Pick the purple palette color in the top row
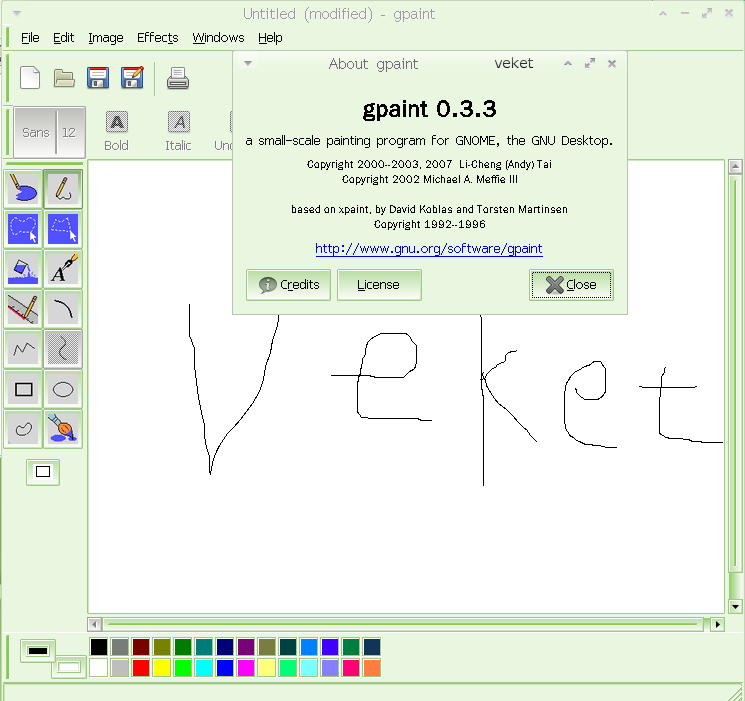The width and height of the screenshot is (745, 701). tap(246, 647)
